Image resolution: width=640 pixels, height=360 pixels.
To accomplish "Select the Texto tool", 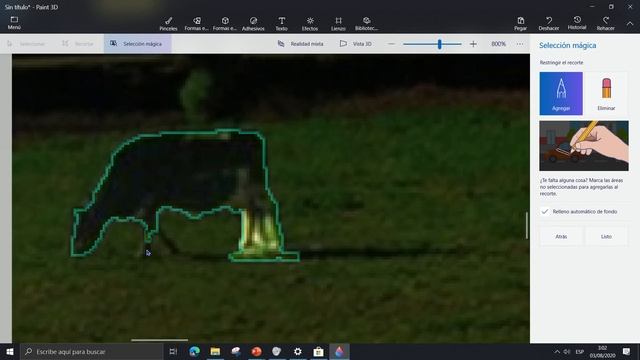I will (281, 24).
